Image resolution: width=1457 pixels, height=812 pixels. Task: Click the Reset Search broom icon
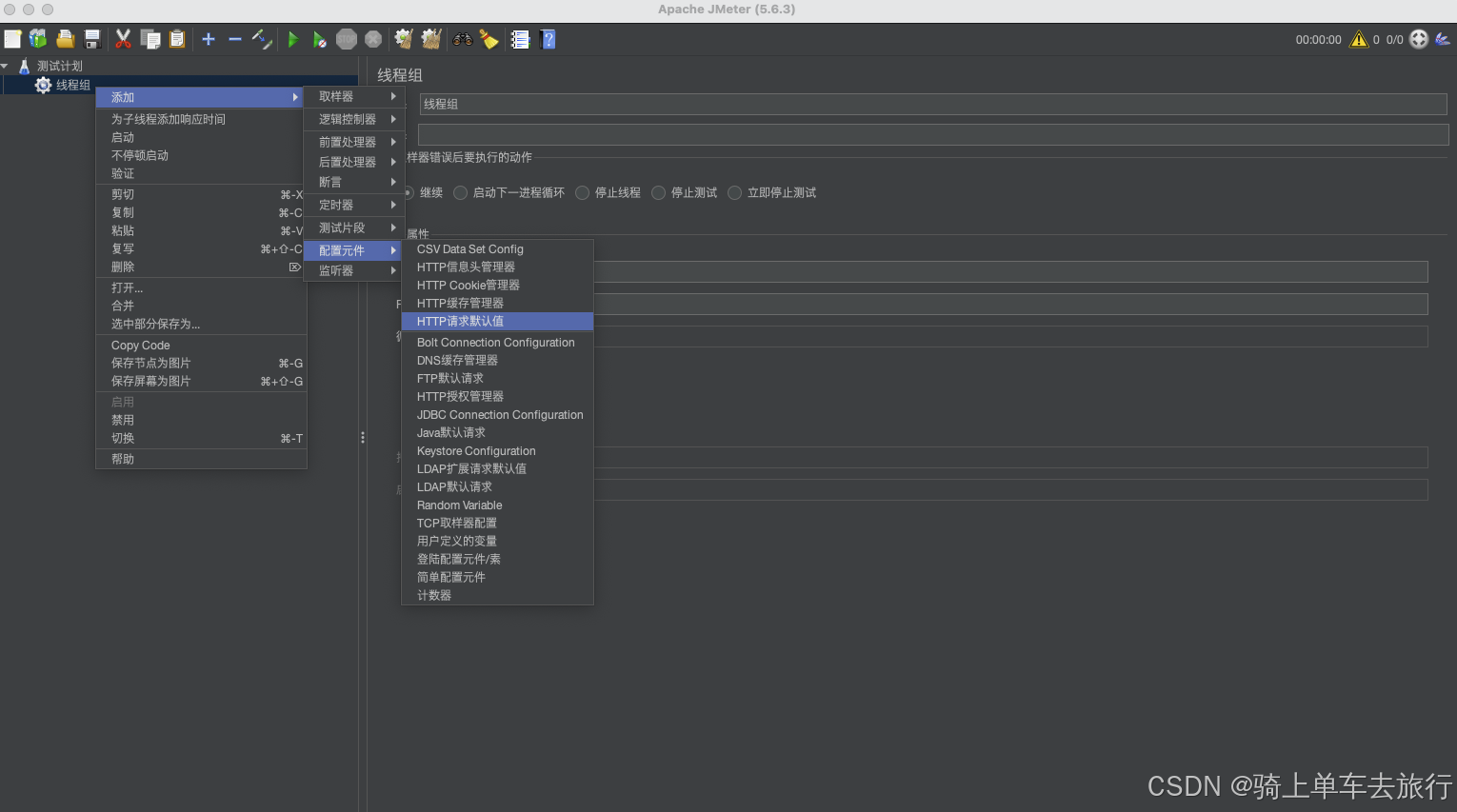(489, 39)
